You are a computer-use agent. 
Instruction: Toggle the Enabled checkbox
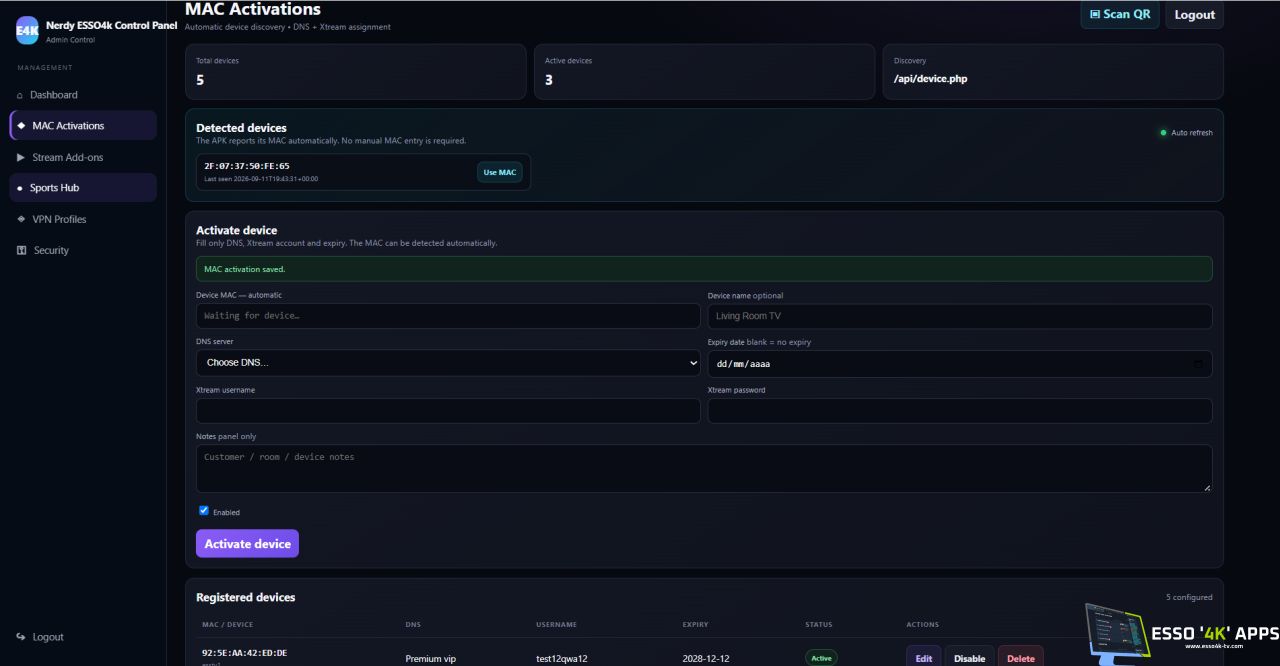204,510
